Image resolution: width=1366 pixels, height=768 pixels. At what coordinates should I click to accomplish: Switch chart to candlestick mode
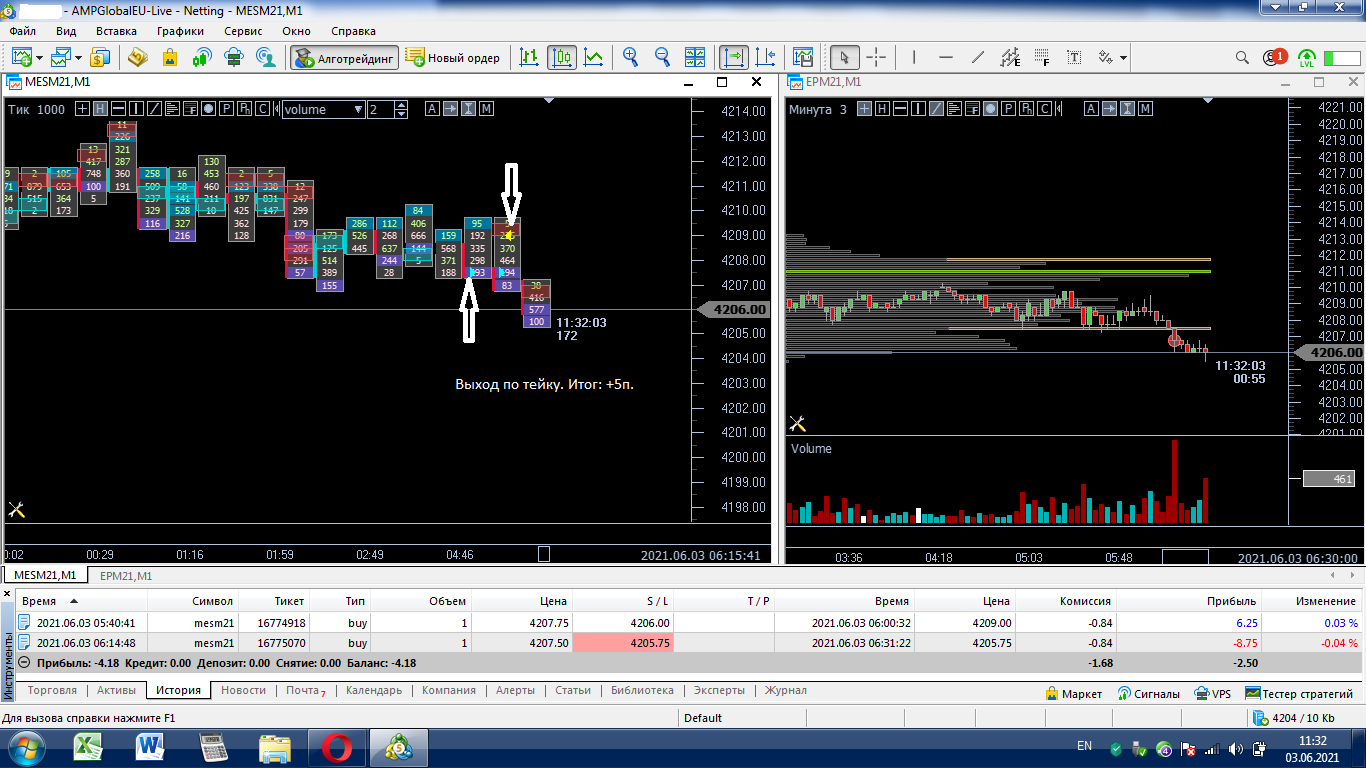click(x=561, y=57)
